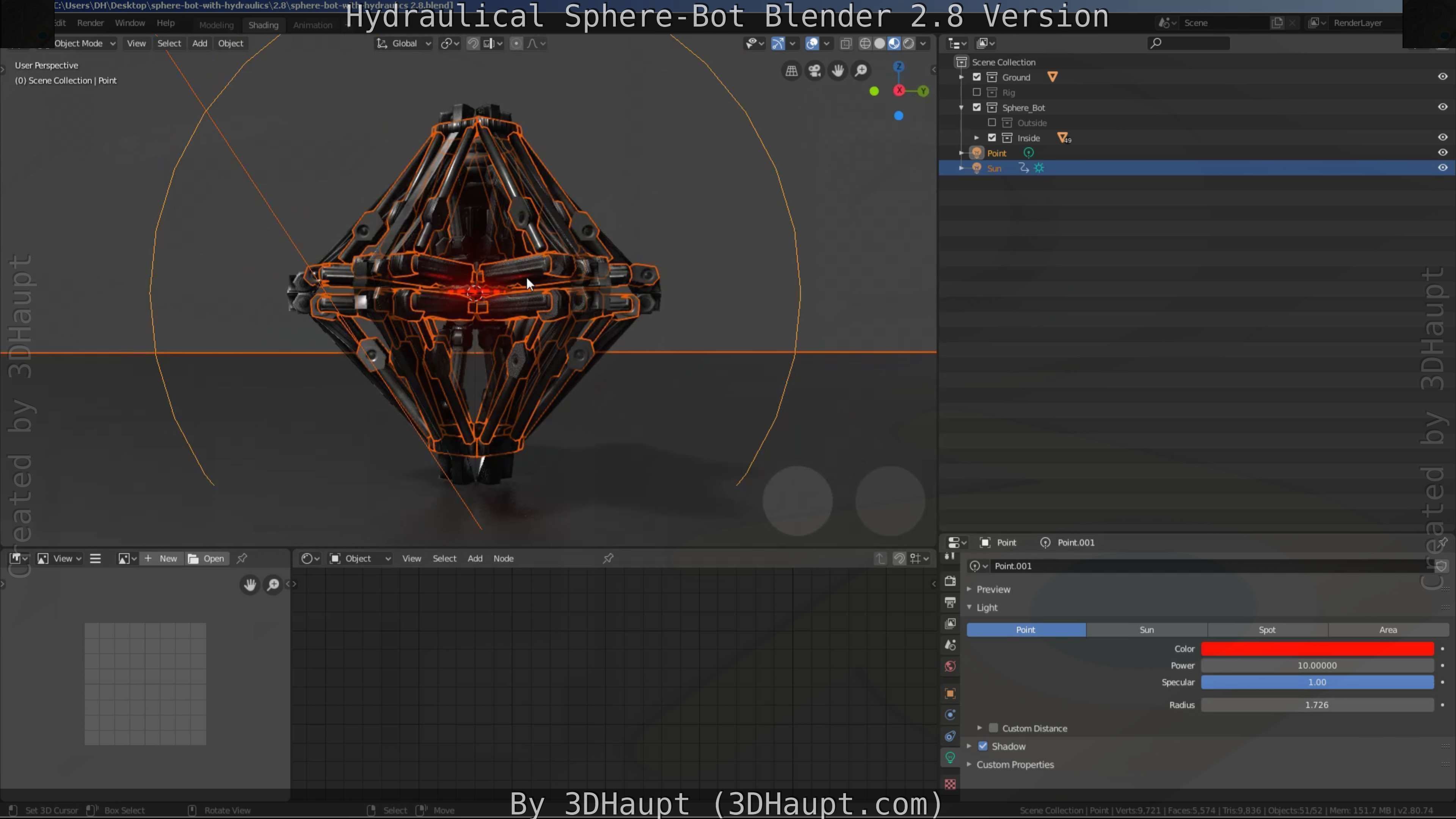Open Light data properties green bulb tab
Viewport: 1456px width, 819px height.
pyautogui.click(x=950, y=758)
